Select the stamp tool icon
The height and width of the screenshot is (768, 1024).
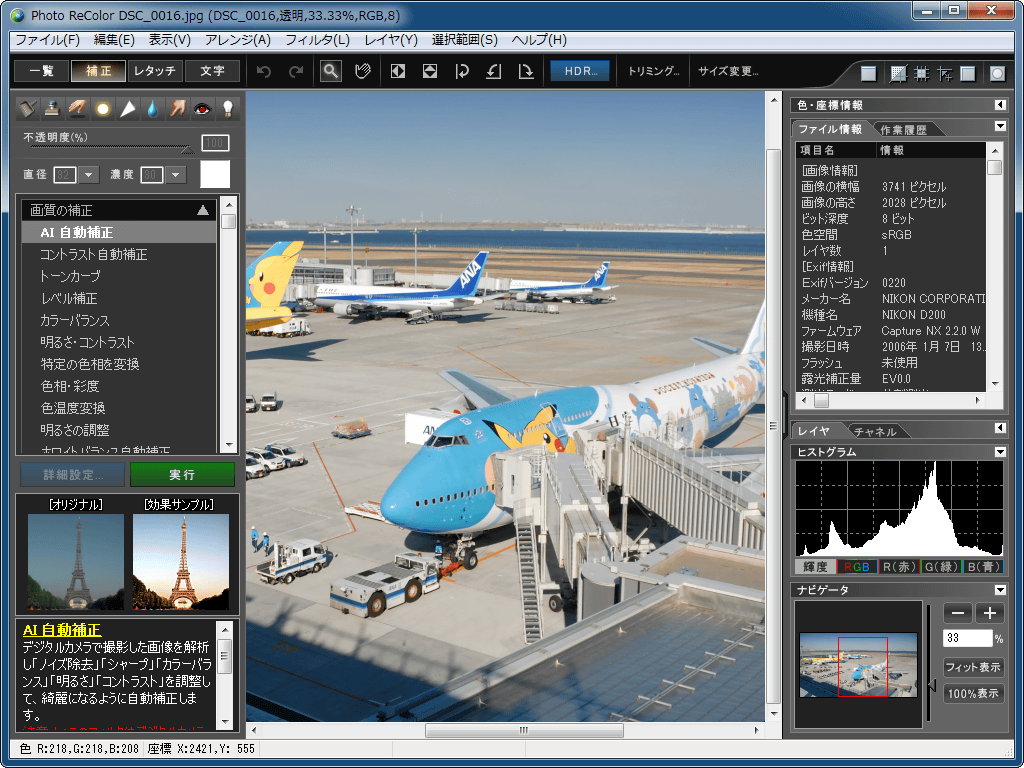tap(52, 108)
